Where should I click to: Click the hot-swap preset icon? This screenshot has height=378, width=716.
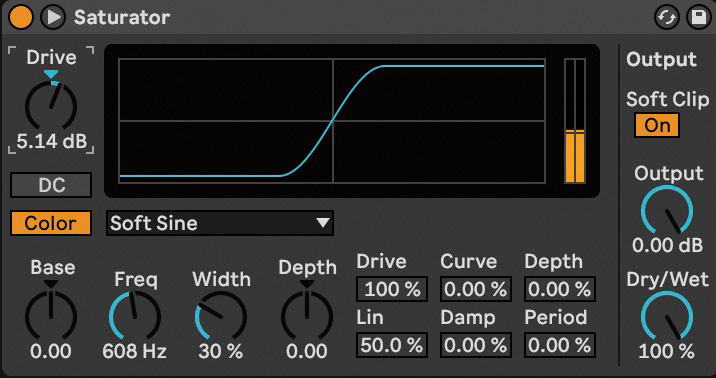pos(667,18)
